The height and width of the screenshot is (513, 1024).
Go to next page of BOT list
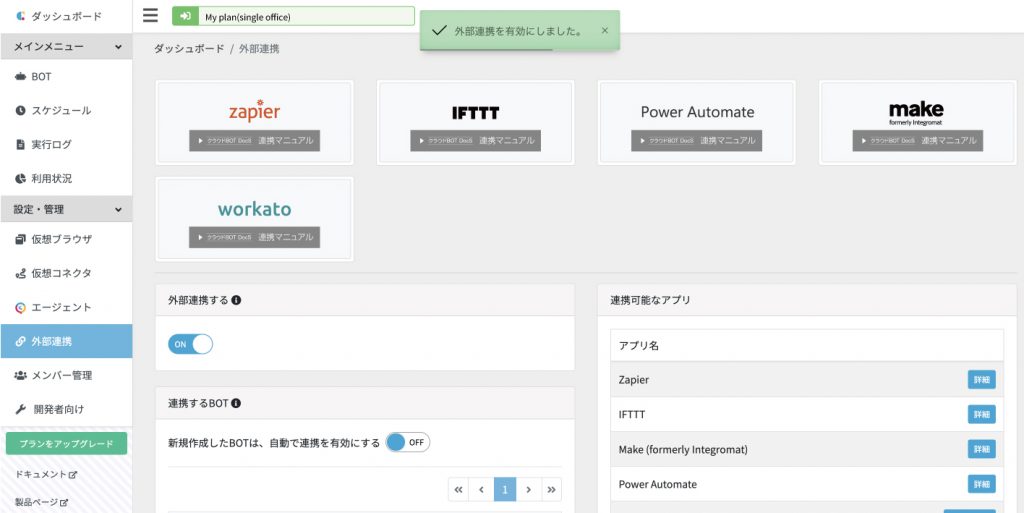point(528,490)
